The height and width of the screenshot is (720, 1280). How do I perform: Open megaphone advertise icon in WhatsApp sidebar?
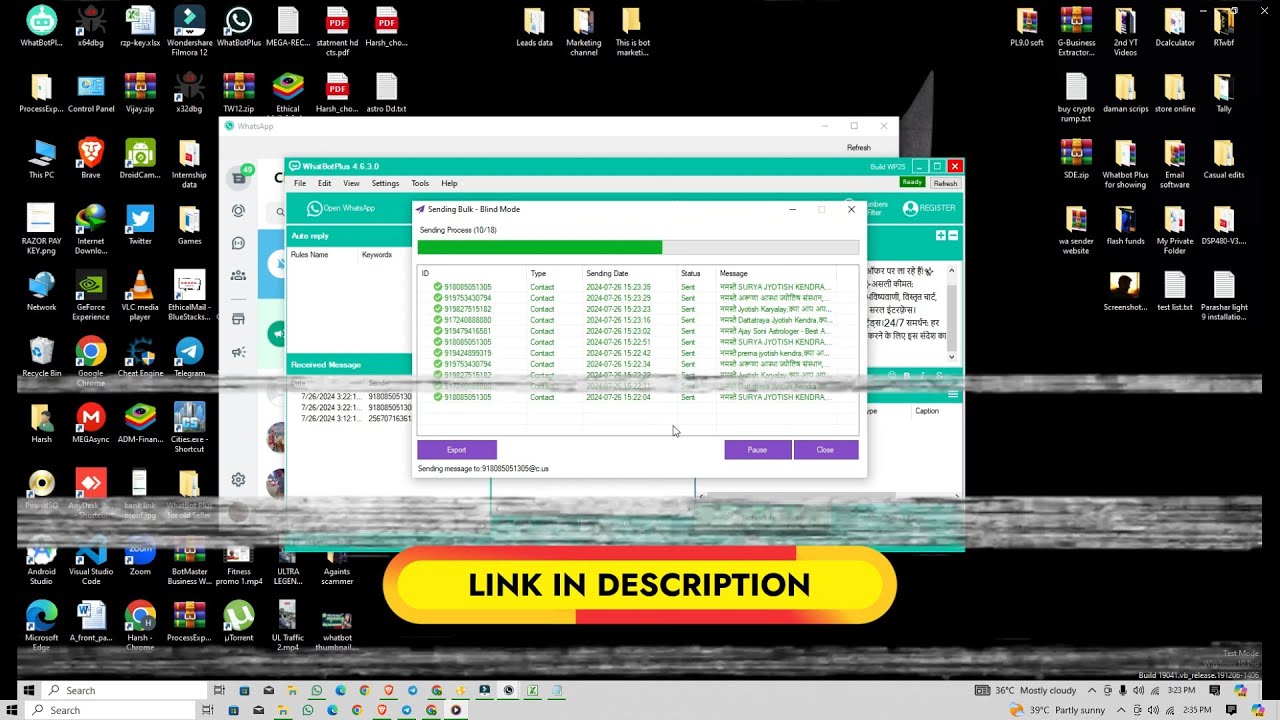tap(238, 352)
